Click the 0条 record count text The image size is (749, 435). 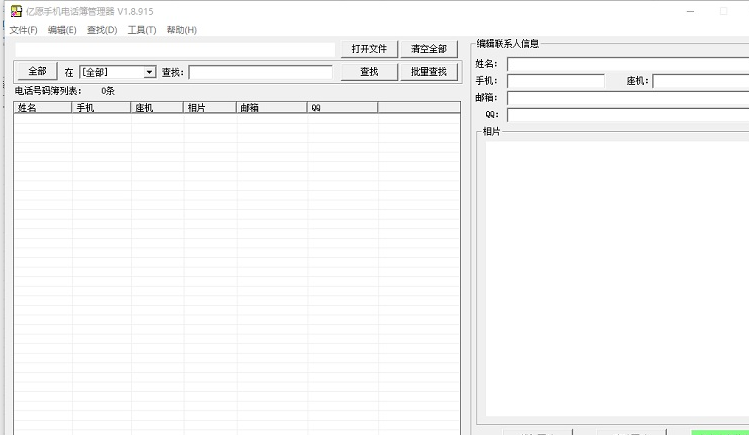tap(108, 91)
